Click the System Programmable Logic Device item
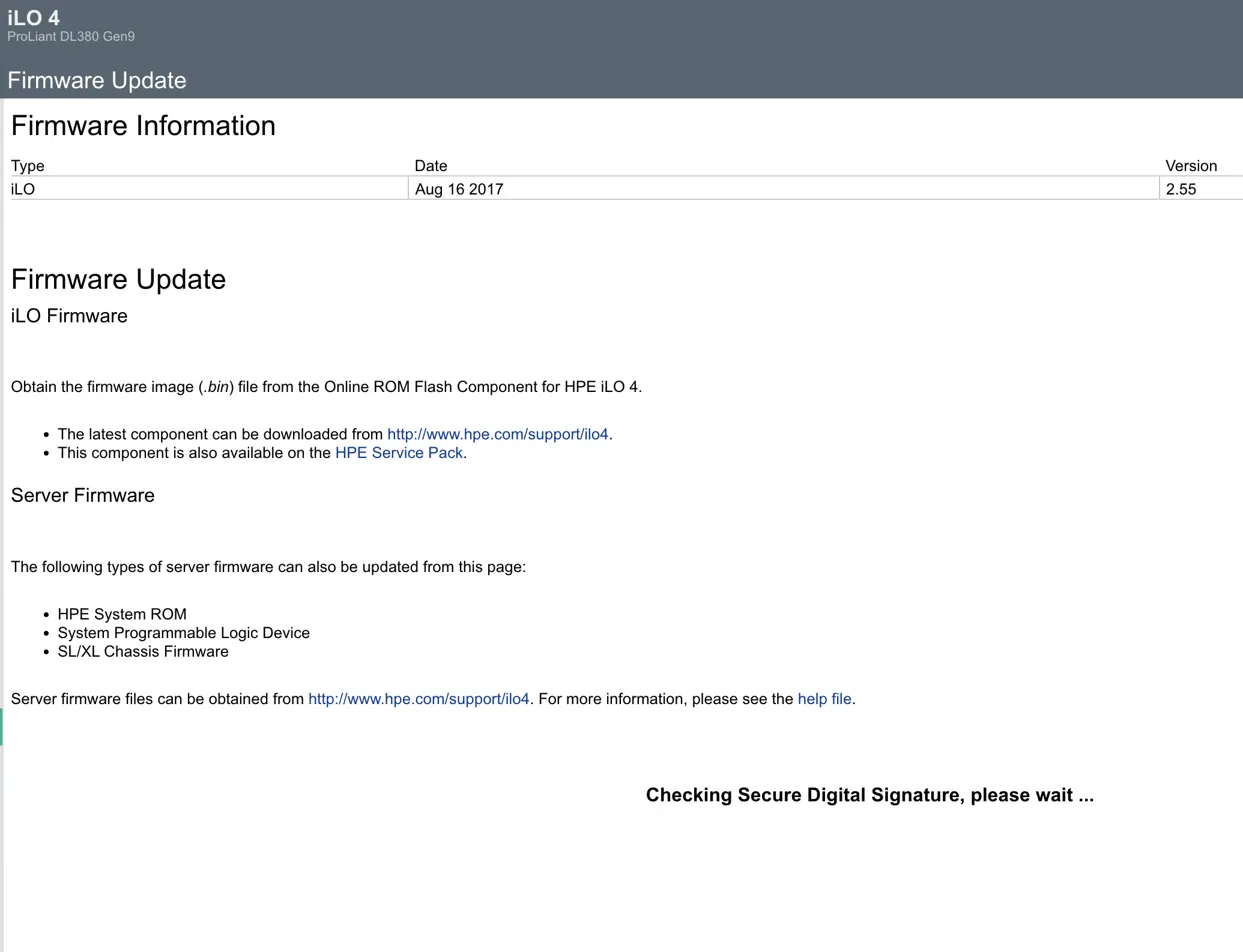The image size is (1243, 952). point(184,633)
